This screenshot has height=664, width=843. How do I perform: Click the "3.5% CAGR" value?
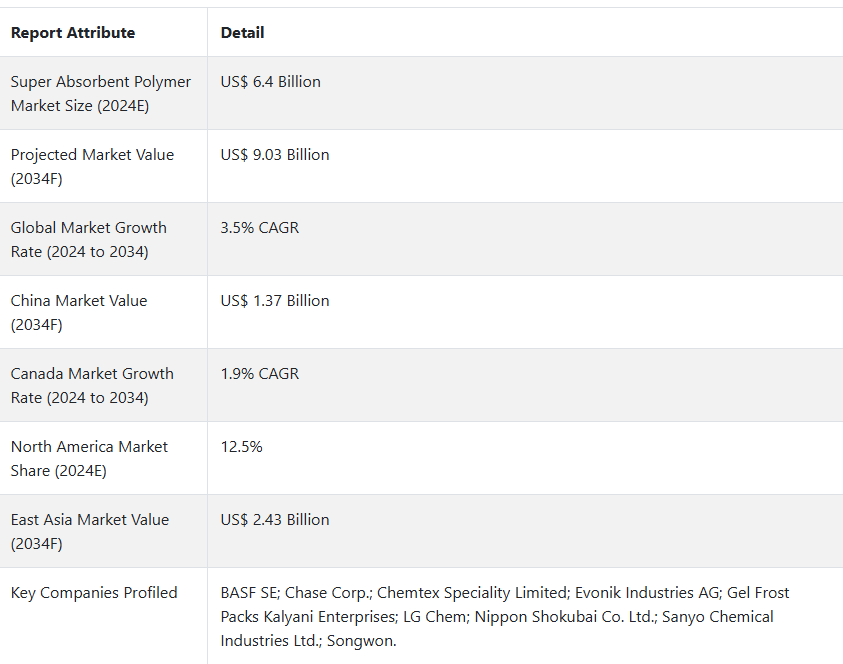[260, 228]
